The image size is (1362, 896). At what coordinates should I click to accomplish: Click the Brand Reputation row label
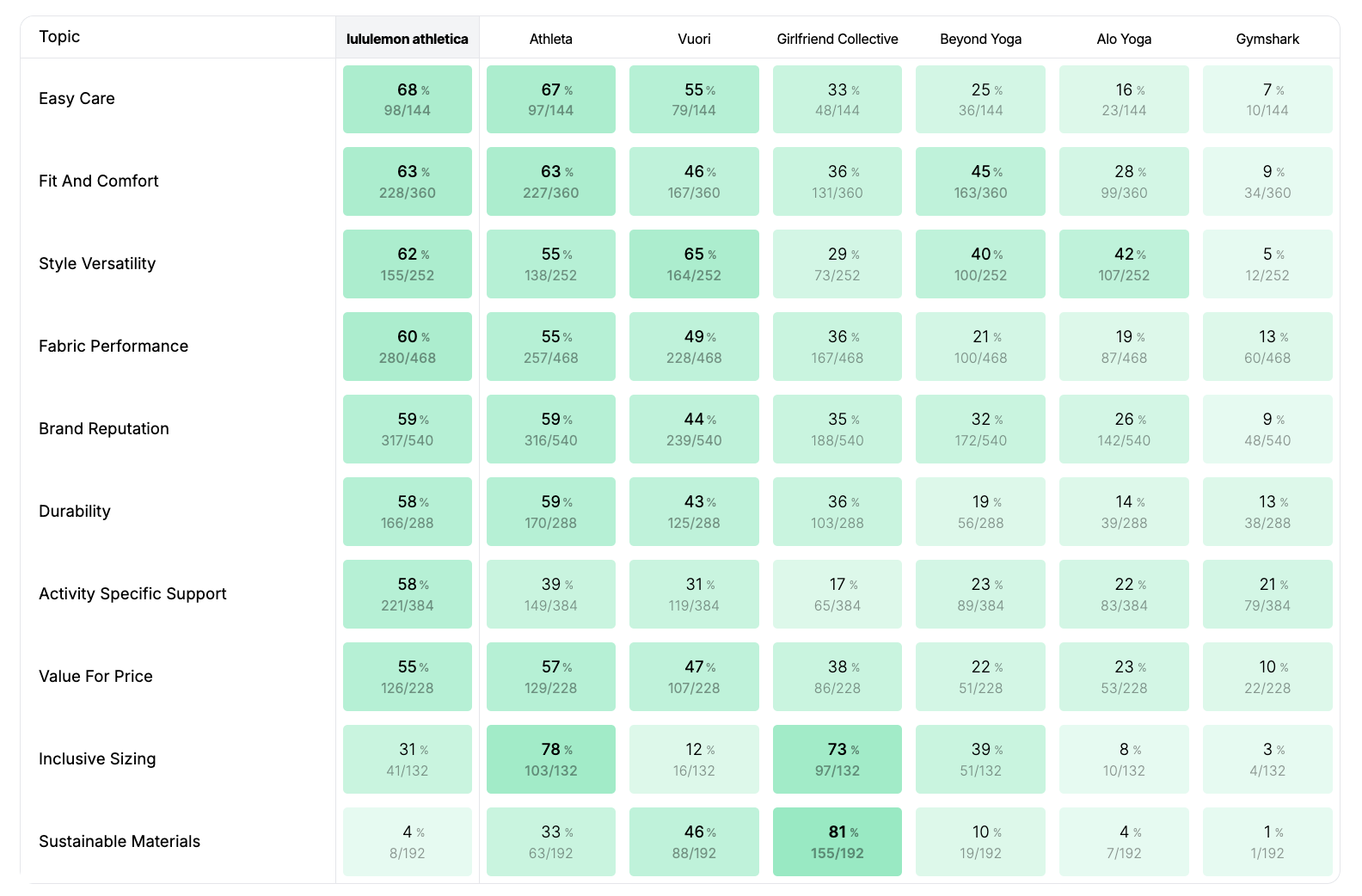point(104,428)
